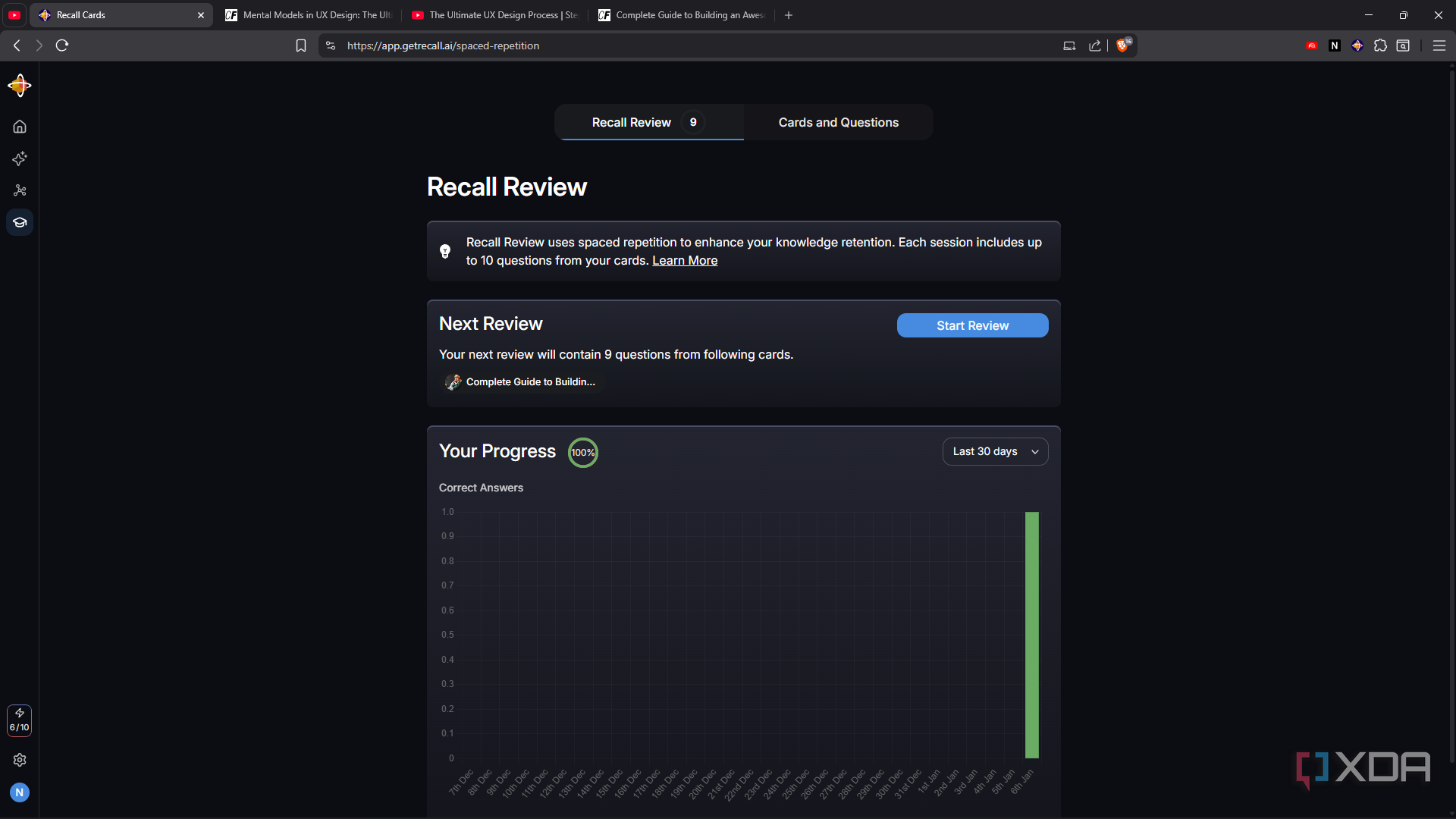This screenshot has width=1456, height=819.
Task: Open the Recall home page icon
Action: click(x=20, y=127)
